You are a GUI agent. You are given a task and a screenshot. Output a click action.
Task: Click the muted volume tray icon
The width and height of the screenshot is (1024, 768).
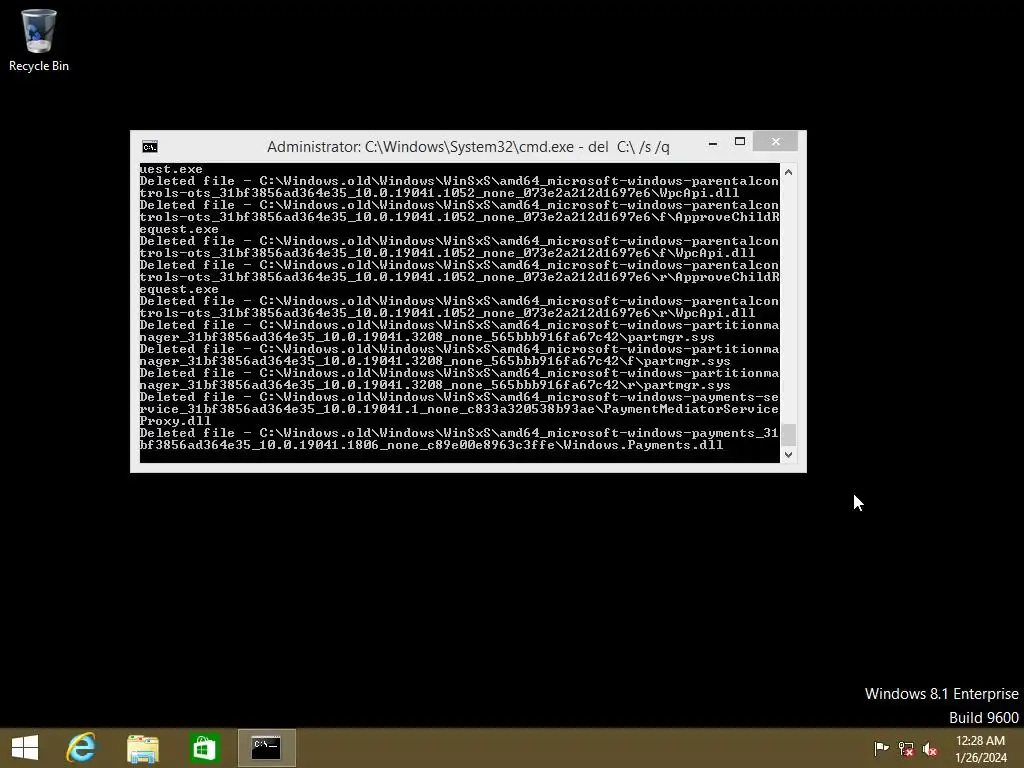[930, 748]
